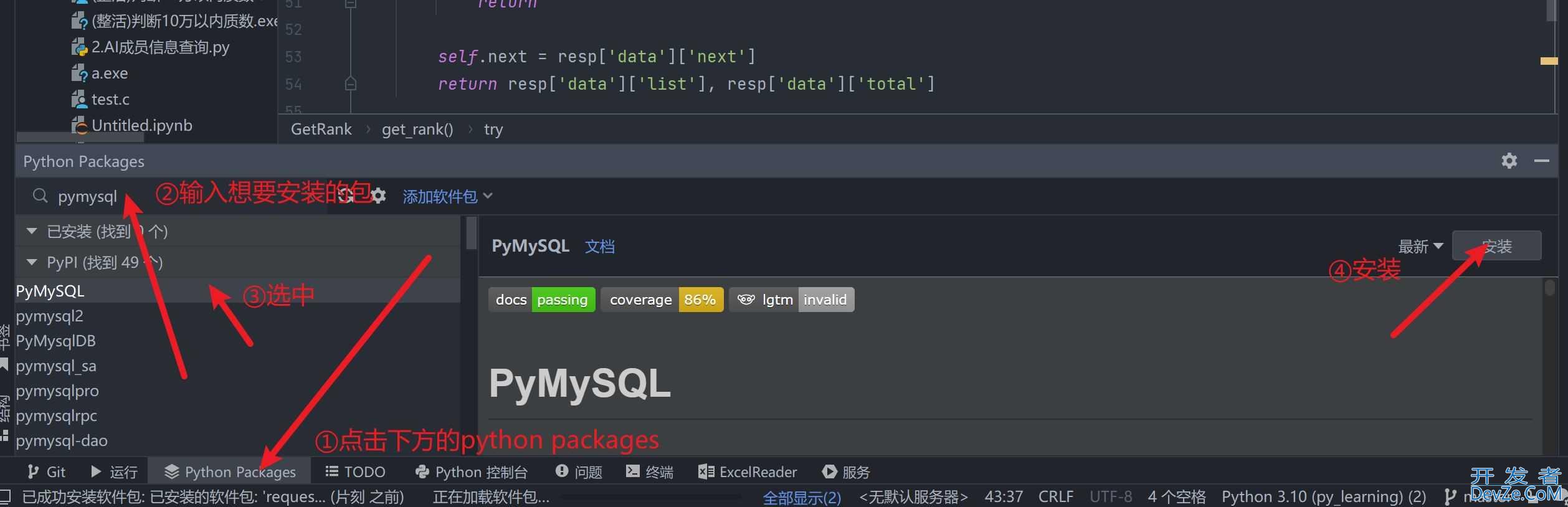Click the docs passing badge
Viewport: 1568px width, 507px height.
pos(541,300)
